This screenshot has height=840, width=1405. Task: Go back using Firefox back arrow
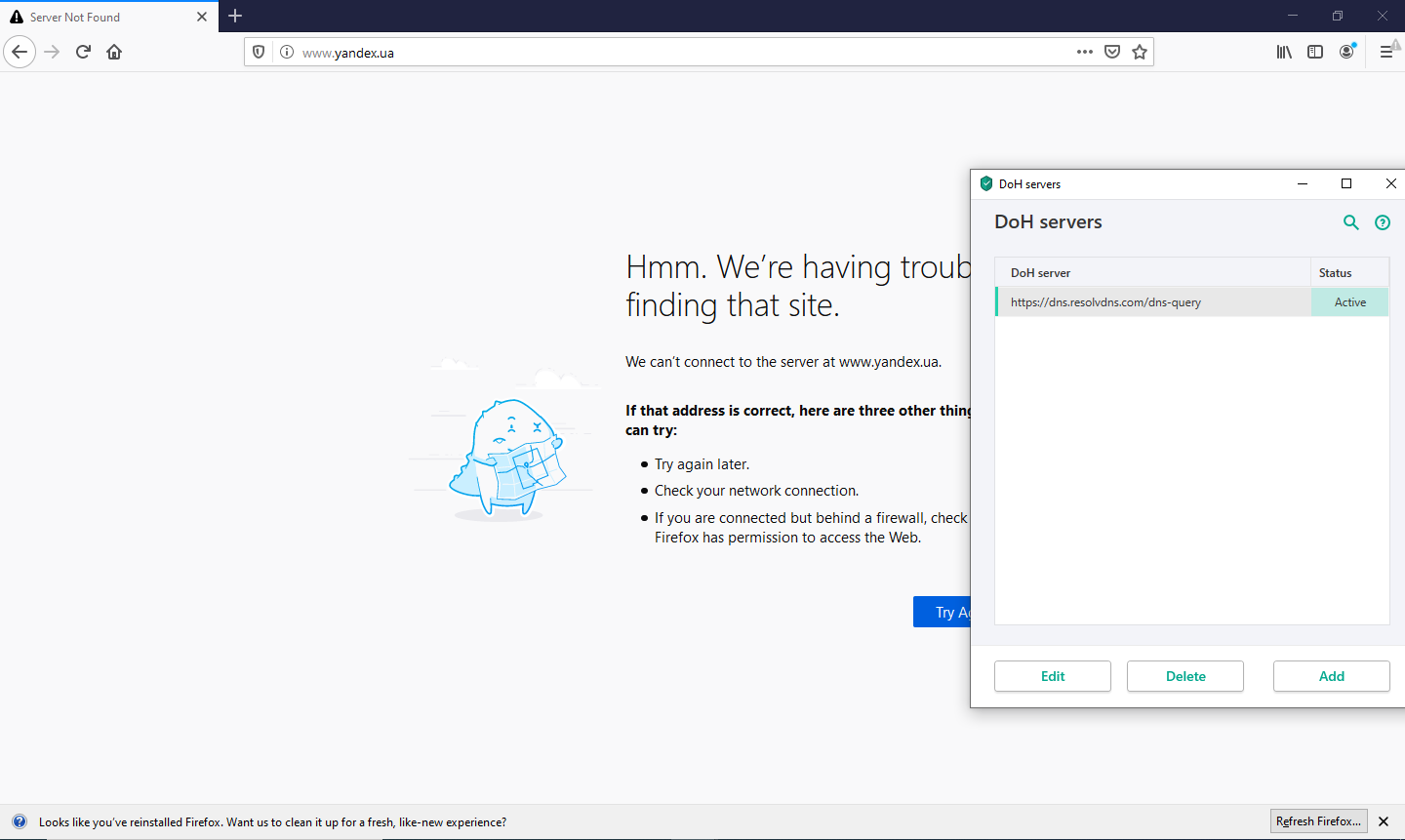tap(20, 52)
